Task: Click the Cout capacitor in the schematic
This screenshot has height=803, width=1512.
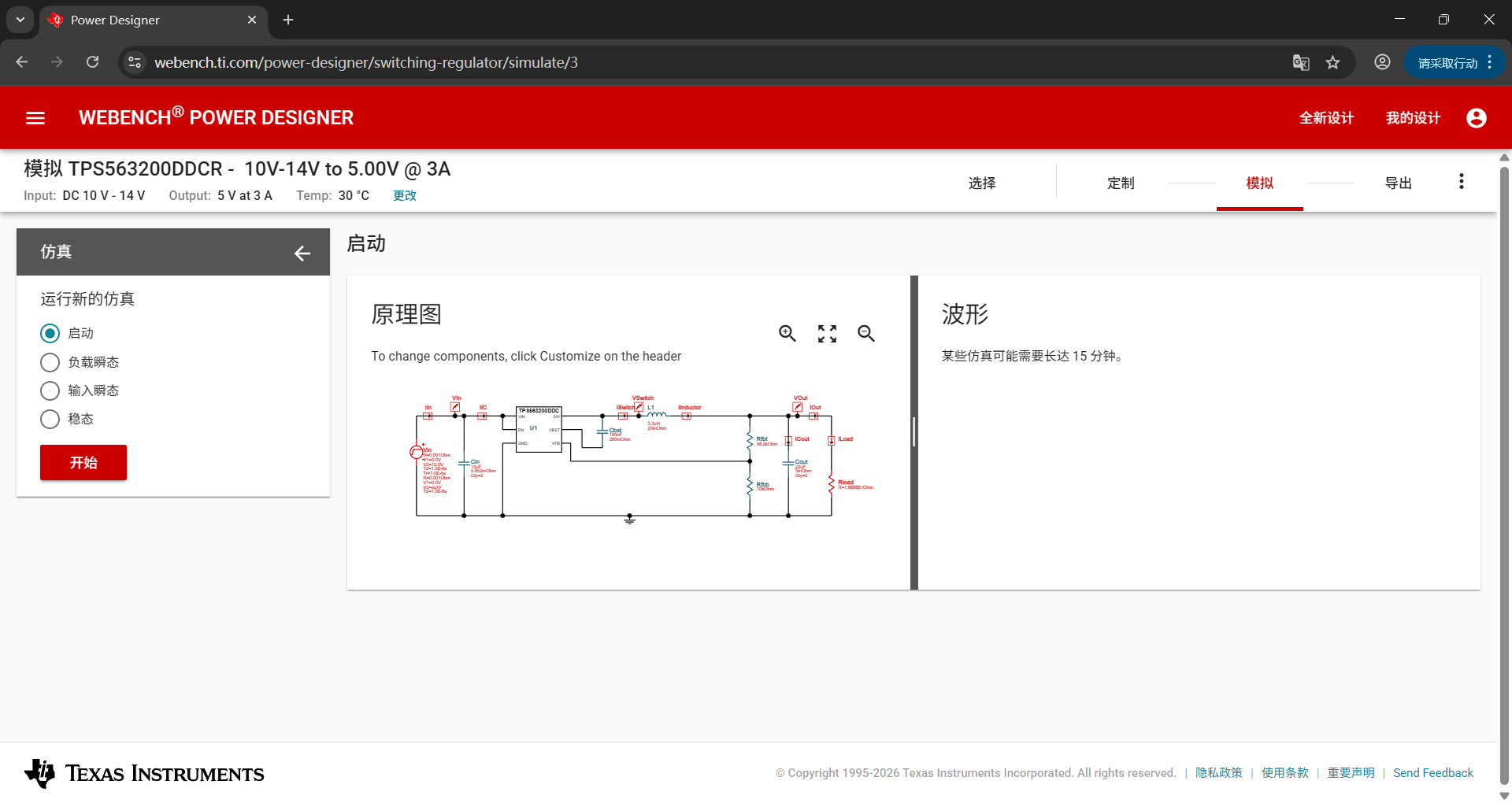Action: click(788, 464)
